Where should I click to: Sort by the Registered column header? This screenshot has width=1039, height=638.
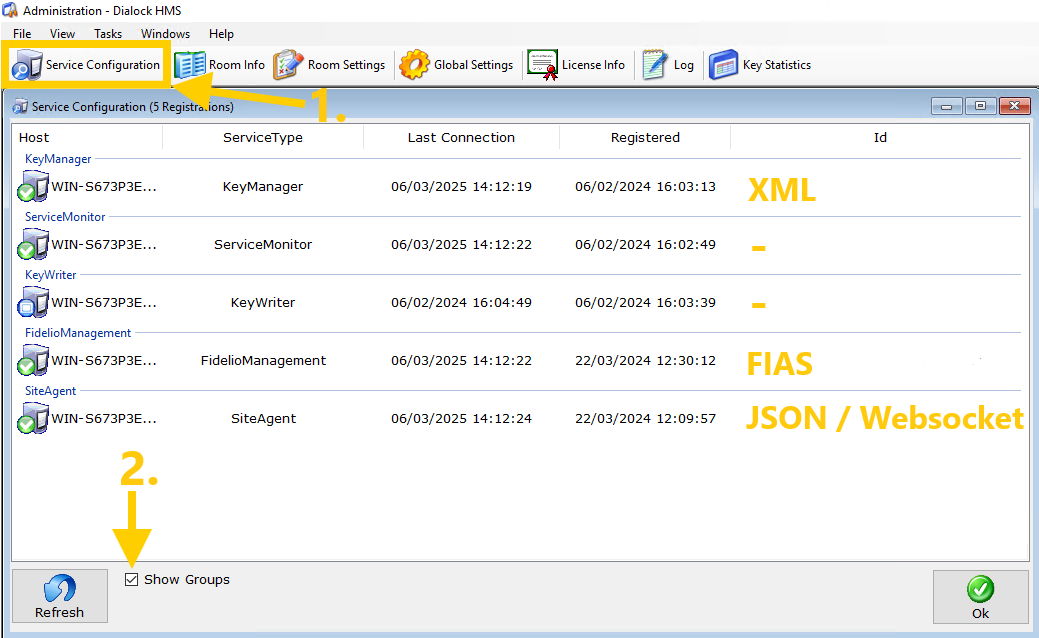645,138
